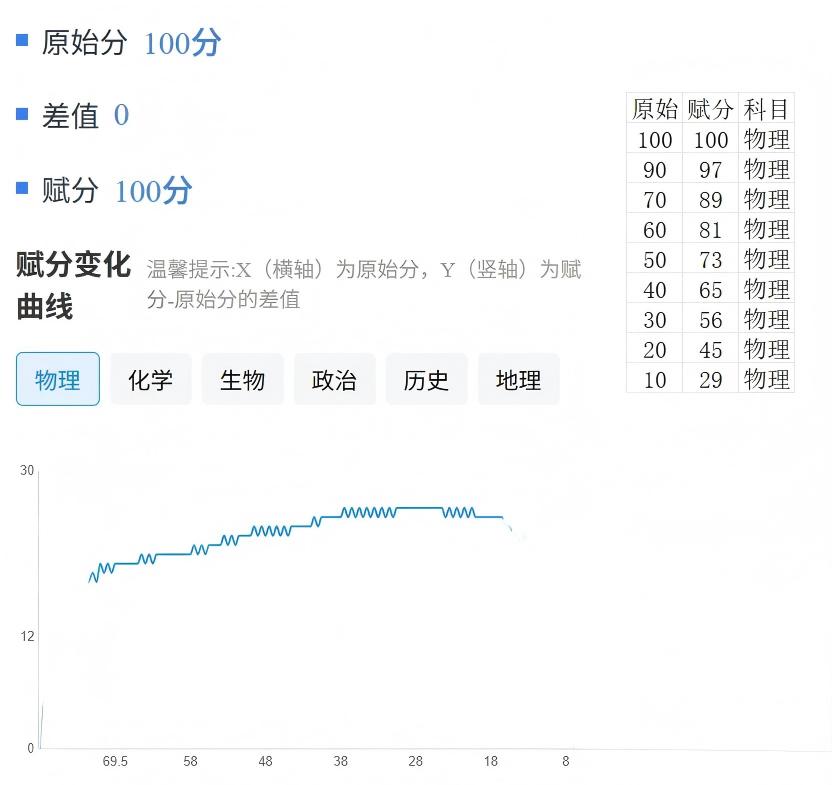Image resolution: width=832 pixels, height=785 pixels.
Task: Open the 生物 tab
Action: (242, 379)
